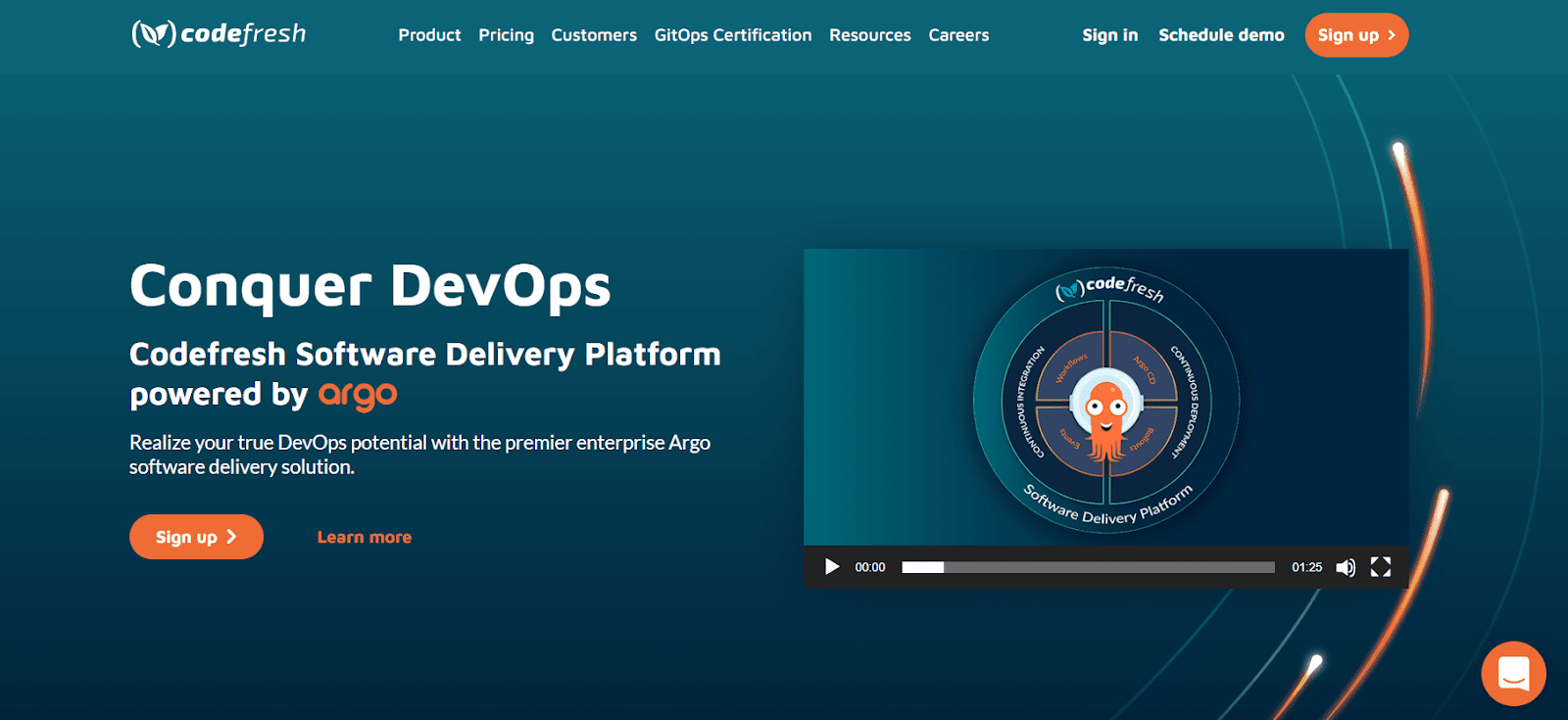Click the hero Sign up button below the description
Screen dimensions: 1568x720
click(x=196, y=537)
